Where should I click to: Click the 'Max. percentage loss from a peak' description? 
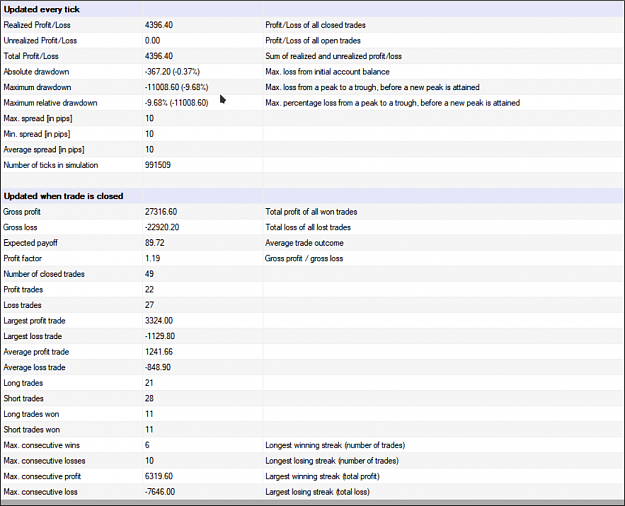(393, 103)
